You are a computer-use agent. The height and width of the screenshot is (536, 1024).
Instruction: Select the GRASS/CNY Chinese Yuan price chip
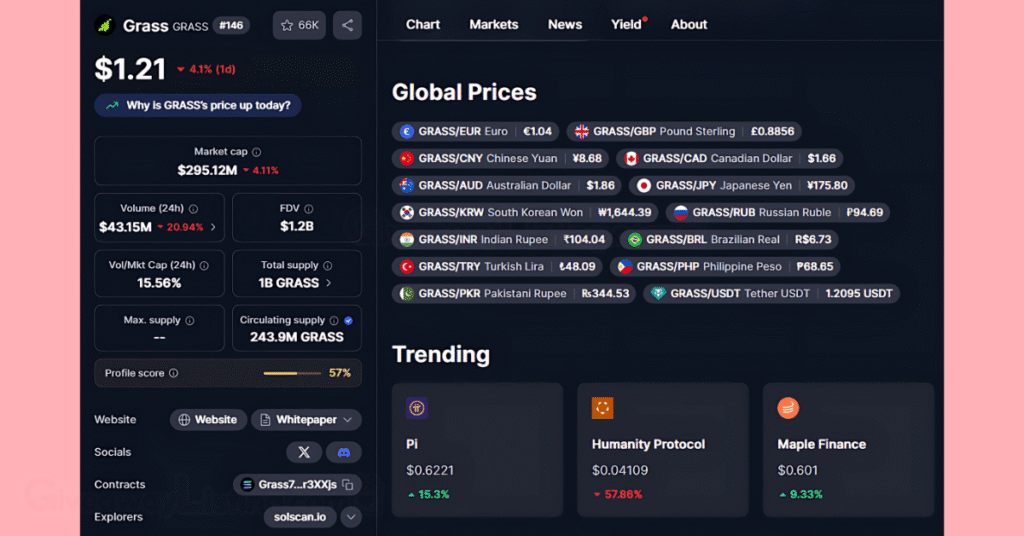pos(500,159)
